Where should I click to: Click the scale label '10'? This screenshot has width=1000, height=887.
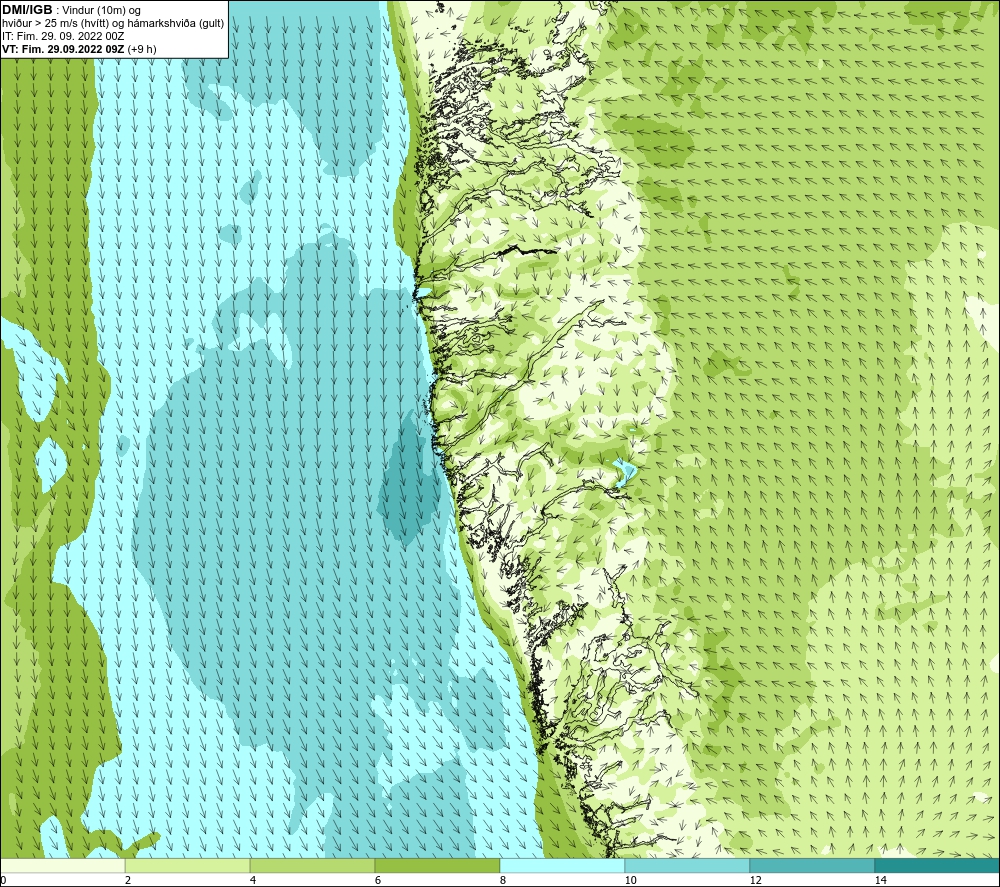click(x=631, y=880)
